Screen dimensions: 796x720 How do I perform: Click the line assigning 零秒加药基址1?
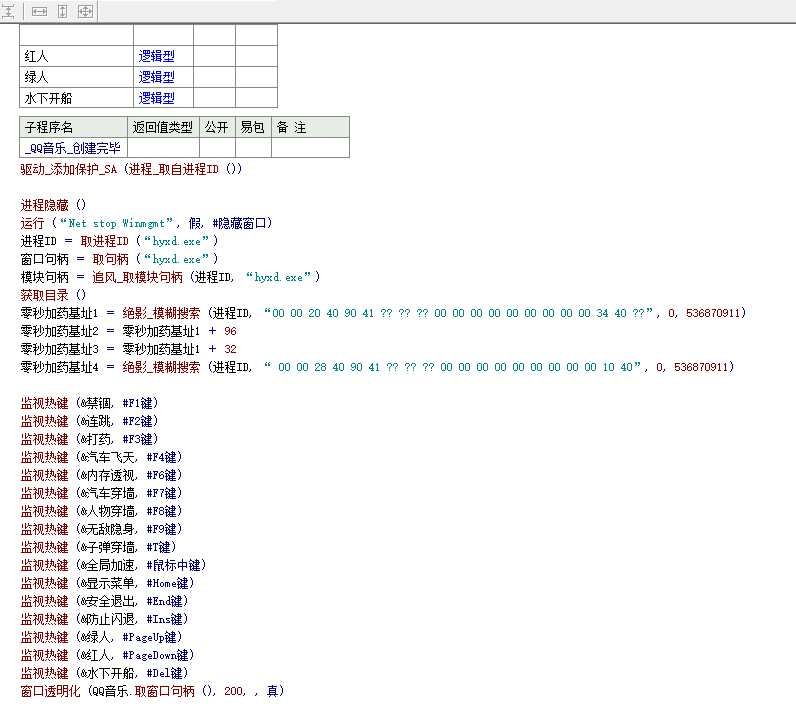coord(383,313)
